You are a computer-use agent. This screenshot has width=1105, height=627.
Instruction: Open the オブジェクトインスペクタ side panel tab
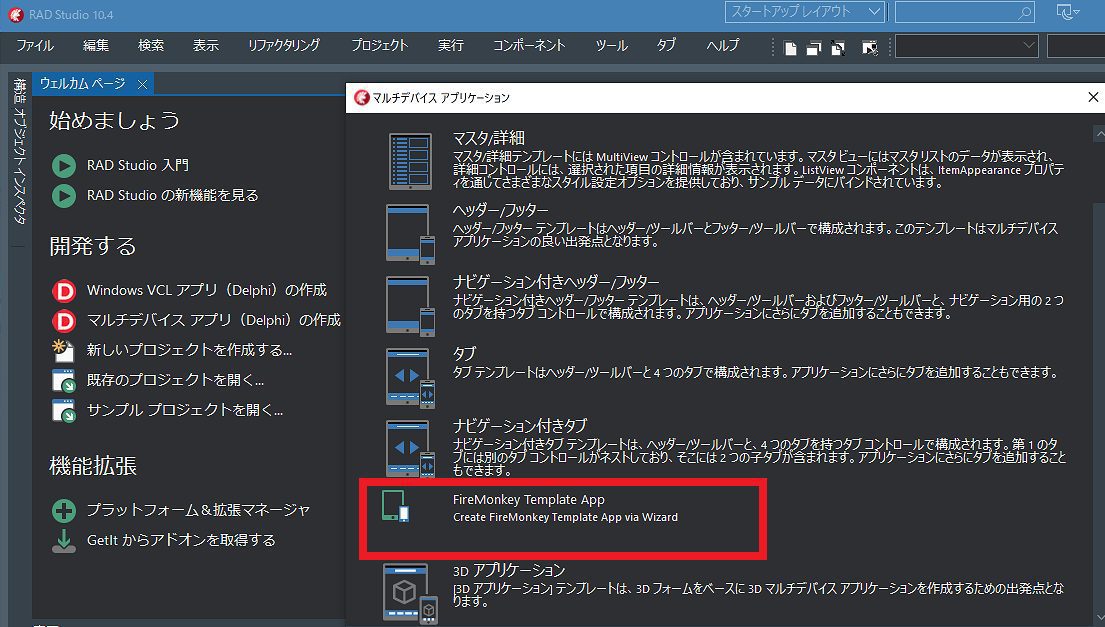(x=19, y=167)
